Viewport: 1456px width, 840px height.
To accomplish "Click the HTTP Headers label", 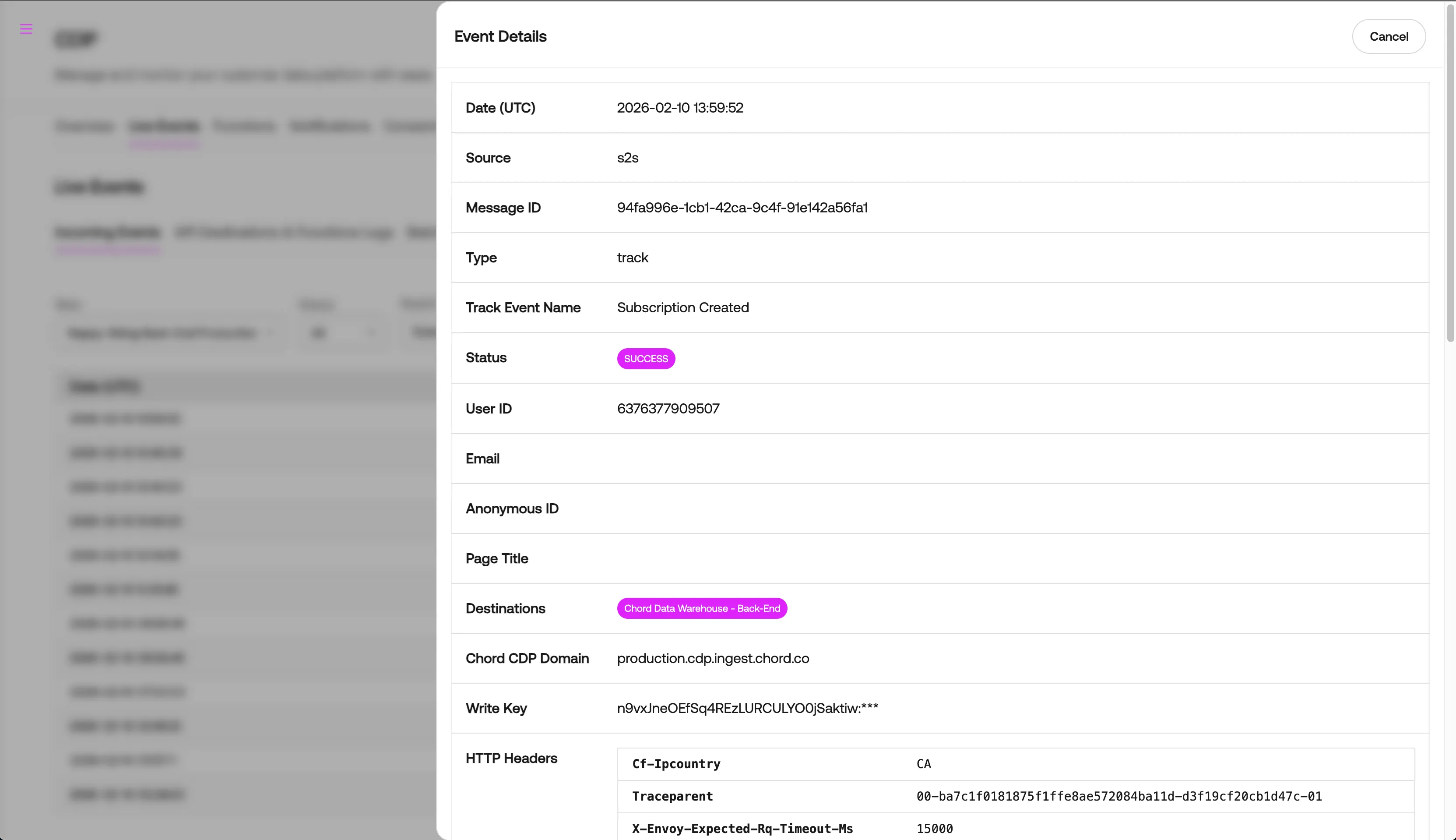I will pos(511,758).
